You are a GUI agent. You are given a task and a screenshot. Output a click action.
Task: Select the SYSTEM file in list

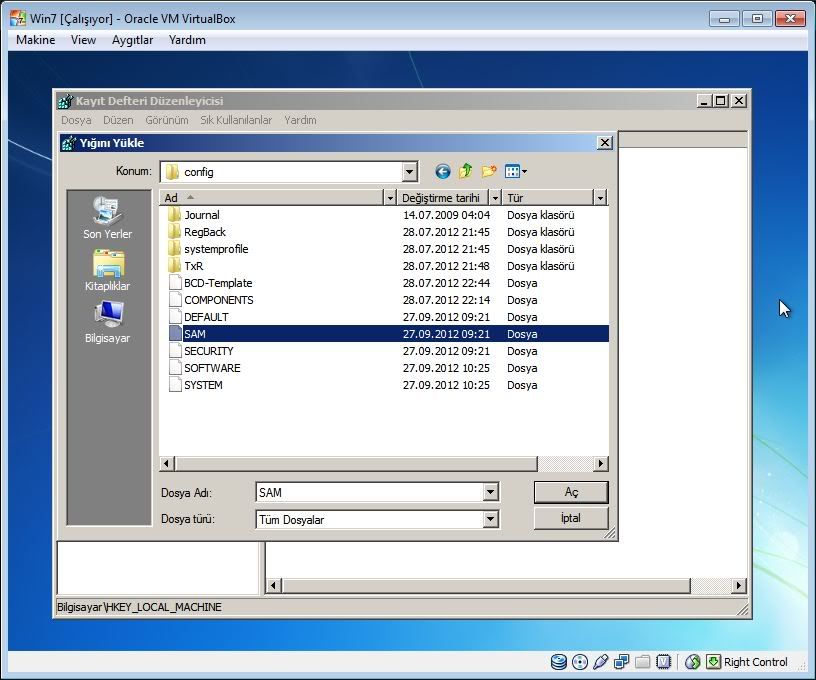tap(203, 385)
